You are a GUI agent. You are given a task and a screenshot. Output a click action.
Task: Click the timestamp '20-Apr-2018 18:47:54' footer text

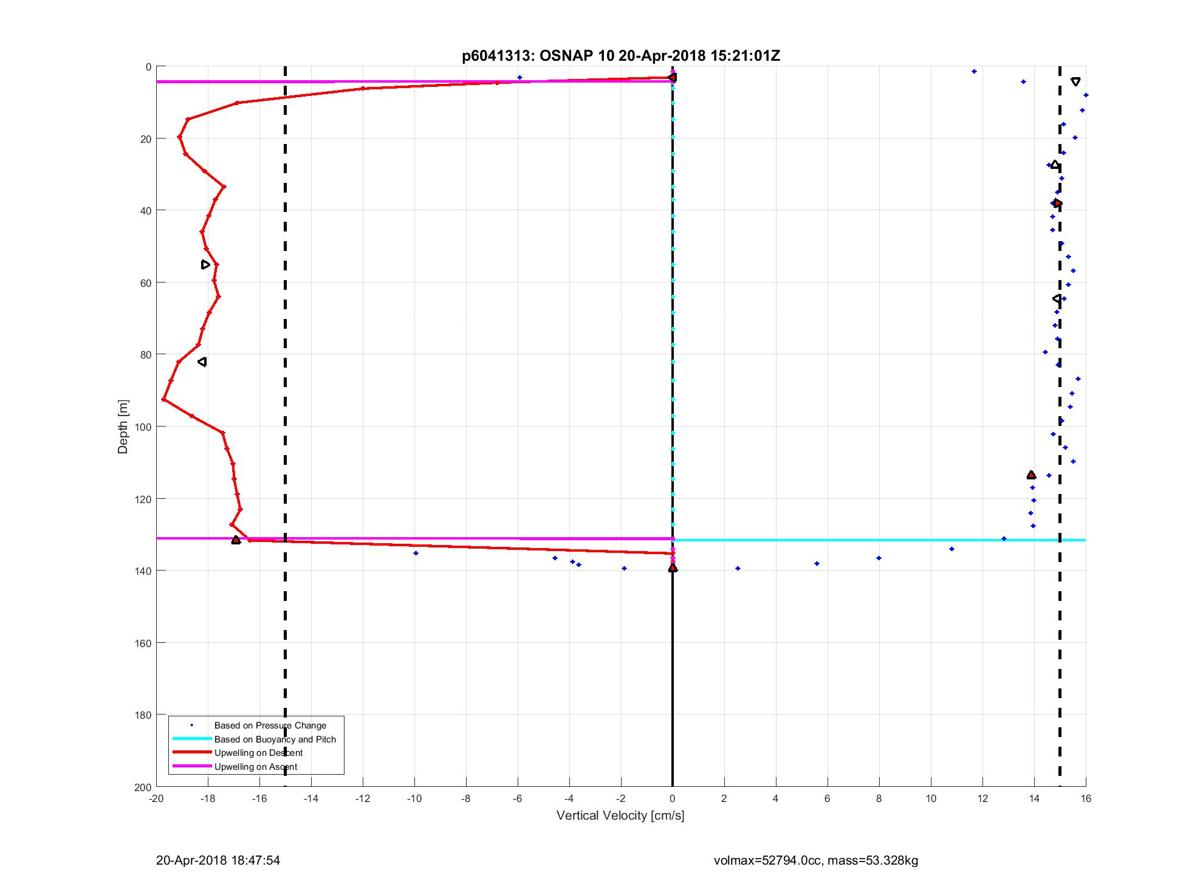[217, 859]
